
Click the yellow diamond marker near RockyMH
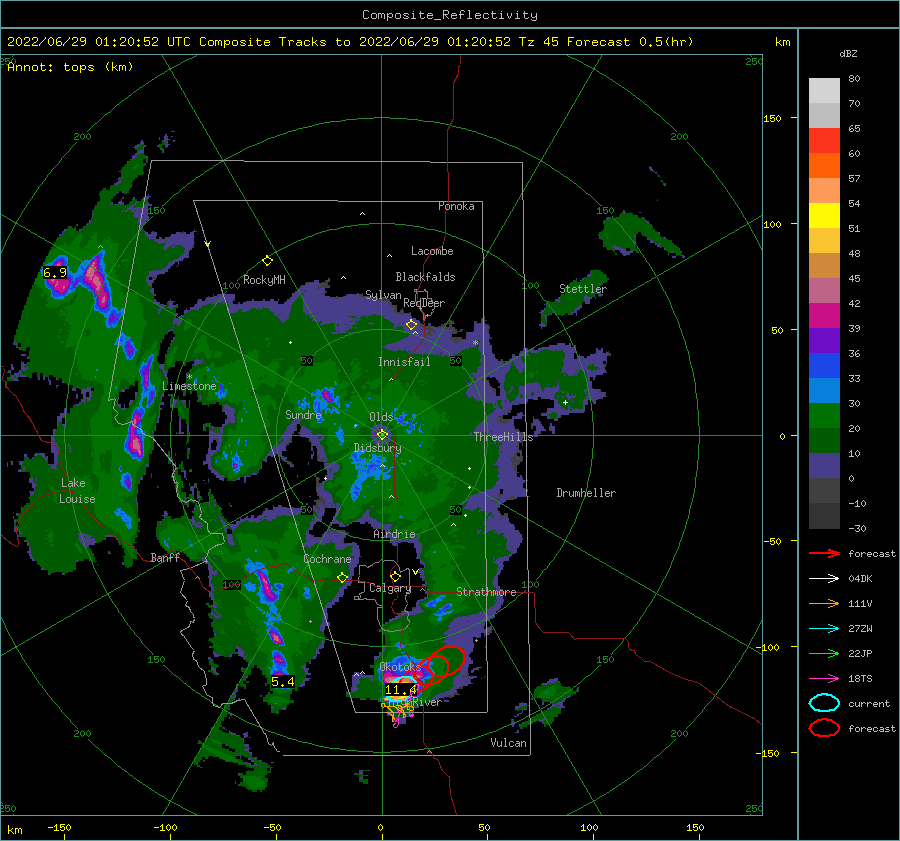(x=267, y=261)
